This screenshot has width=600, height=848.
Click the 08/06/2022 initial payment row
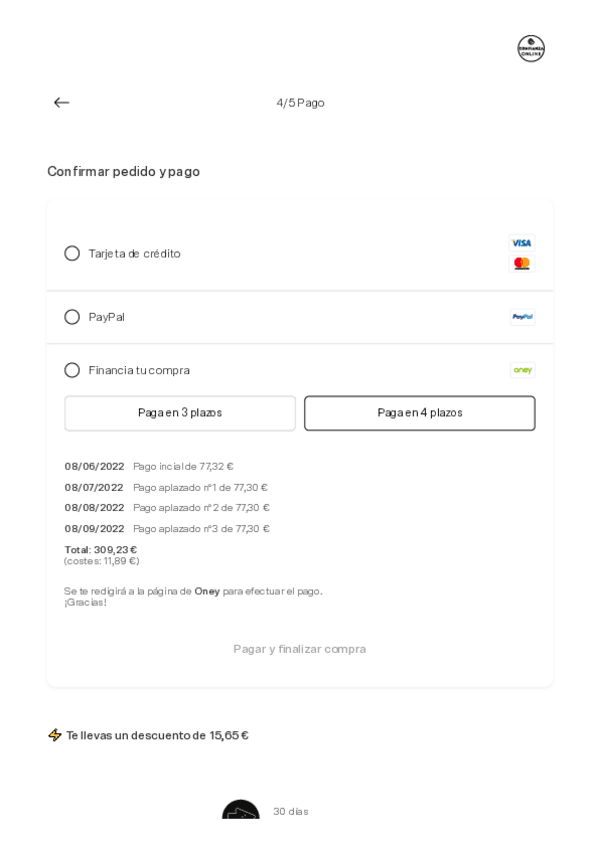(x=149, y=467)
